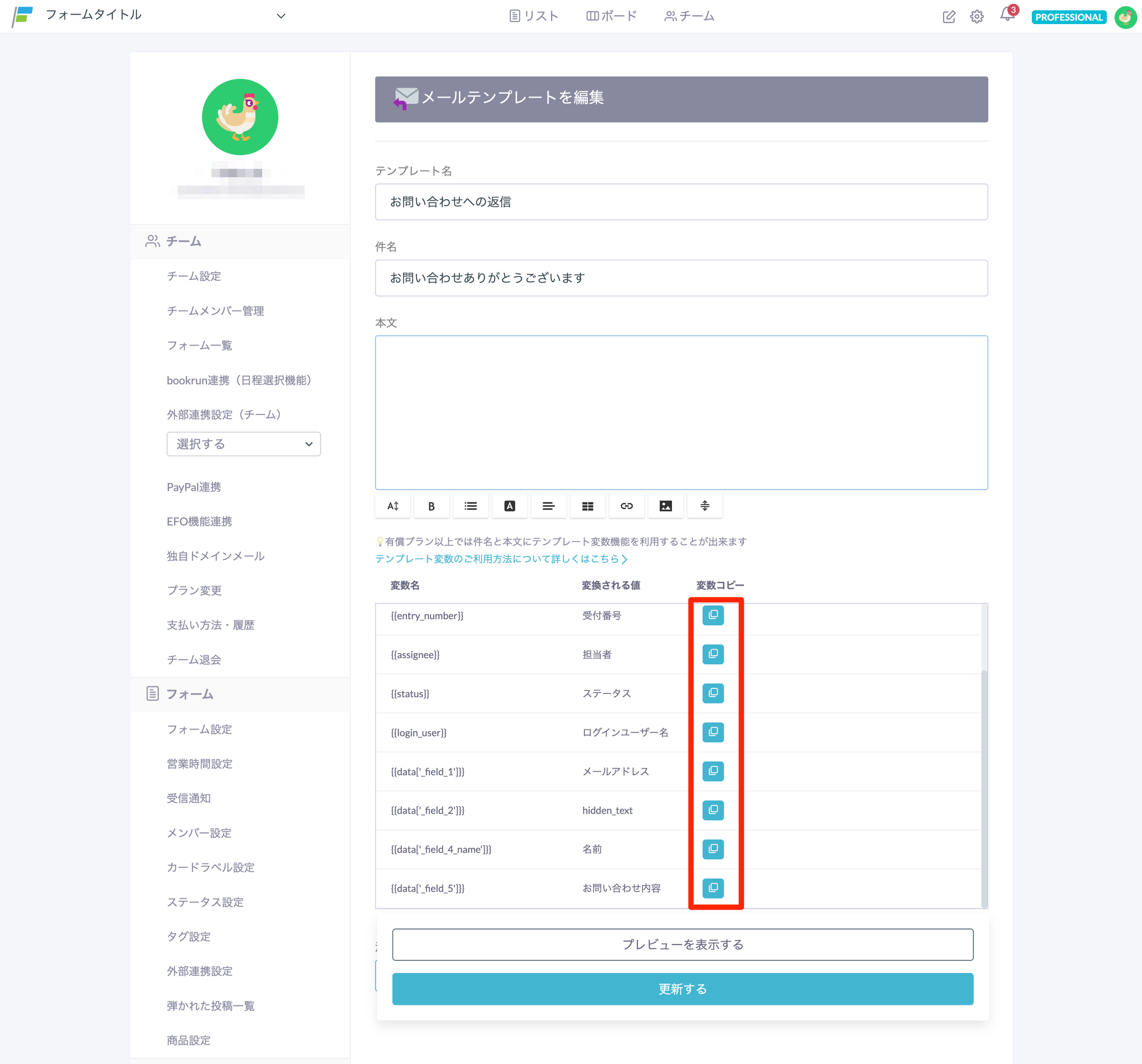Viewport: 1142px width, 1064px height.
Task: Click the insert image icon
Action: tap(665, 506)
